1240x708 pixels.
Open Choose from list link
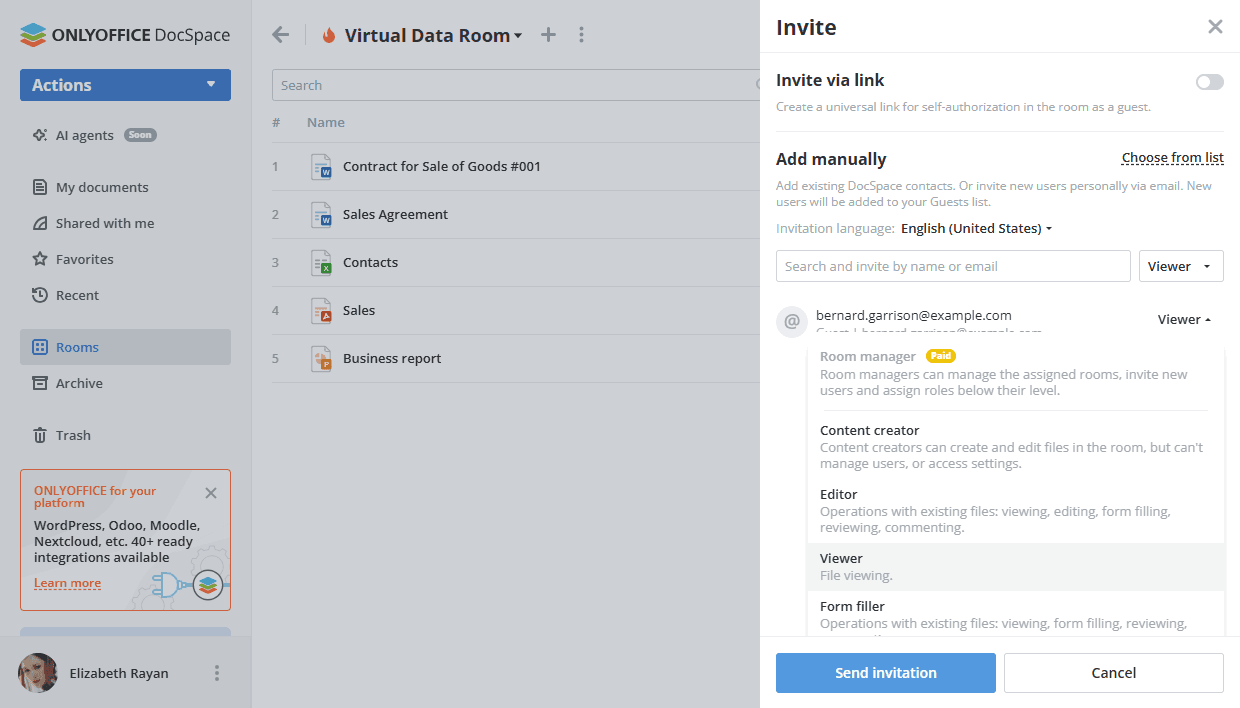tap(1172, 157)
